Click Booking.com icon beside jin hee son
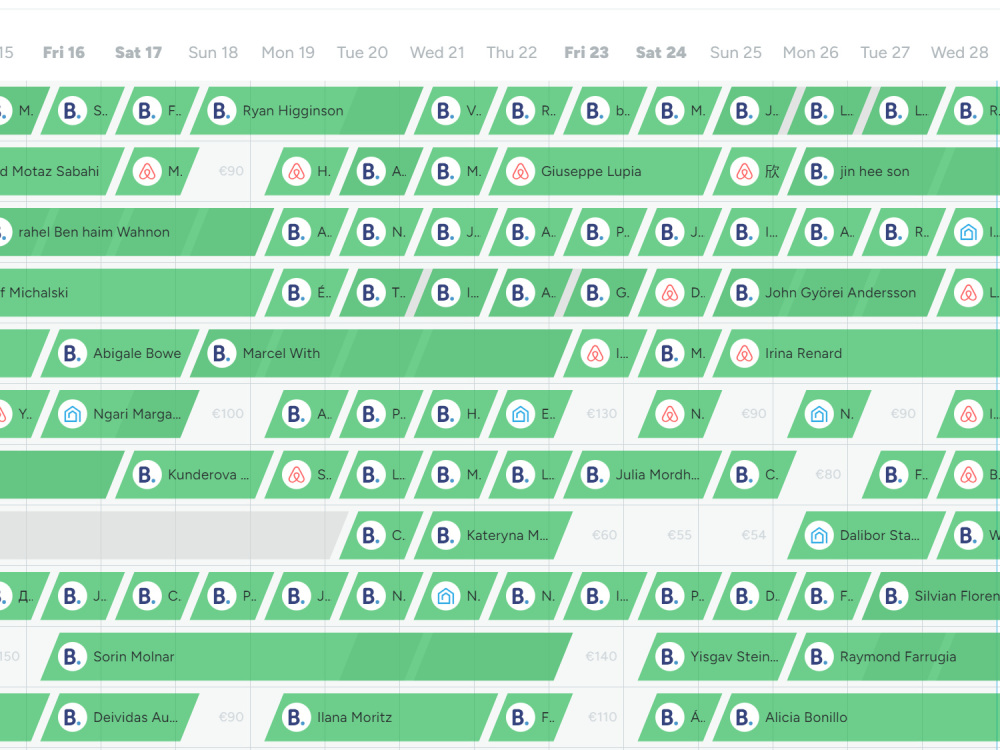The width and height of the screenshot is (1000, 750). 818,172
